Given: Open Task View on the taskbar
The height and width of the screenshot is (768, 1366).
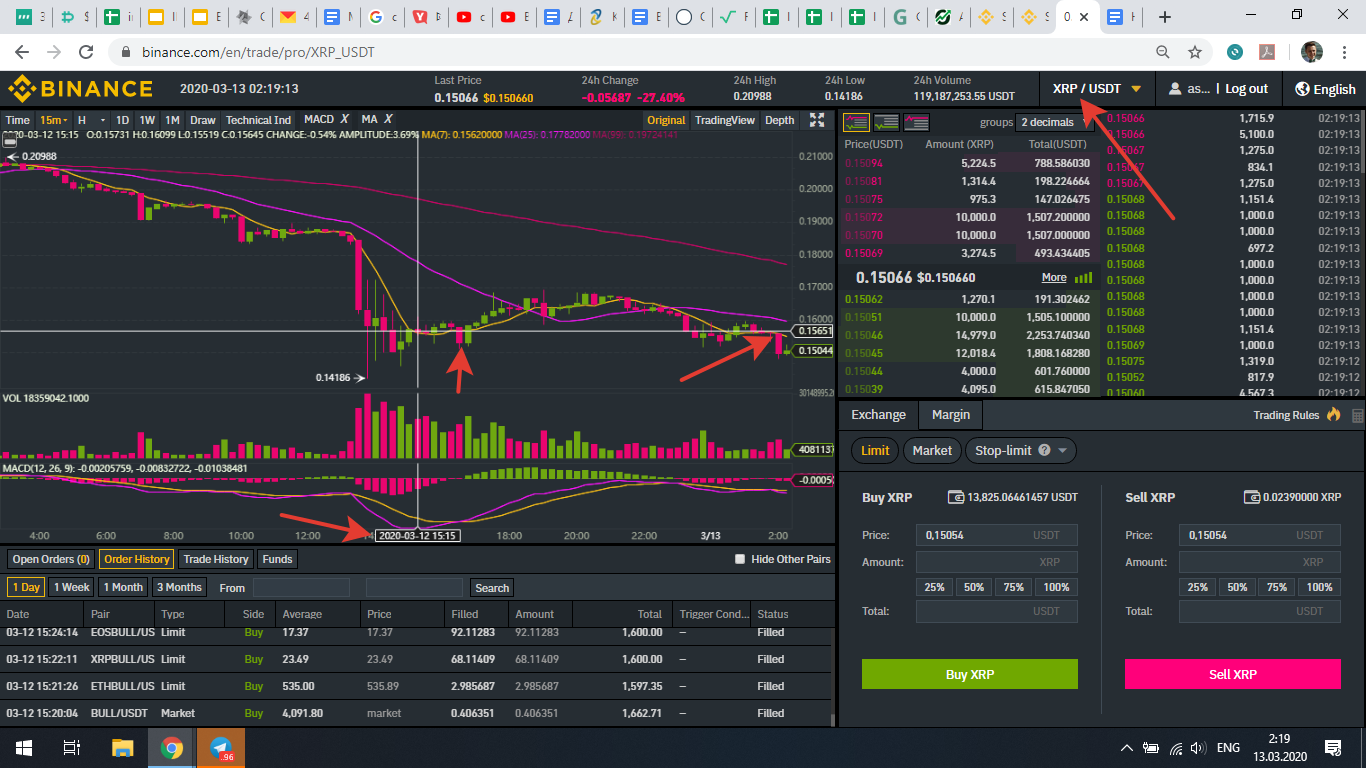Looking at the screenshot, I should click(x=72, y=747).
